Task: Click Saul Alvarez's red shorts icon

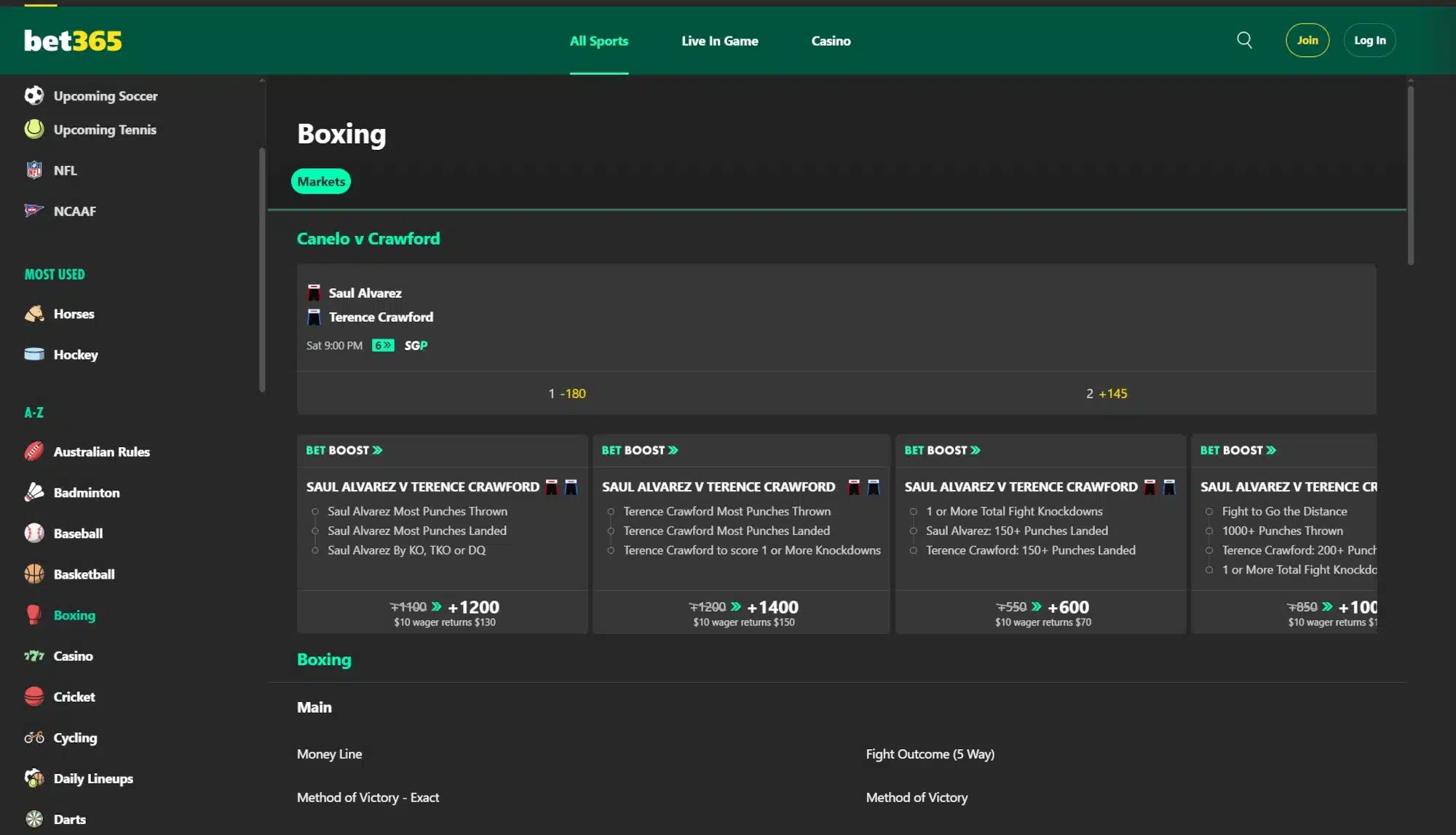Action: click(x=314, y=293)
